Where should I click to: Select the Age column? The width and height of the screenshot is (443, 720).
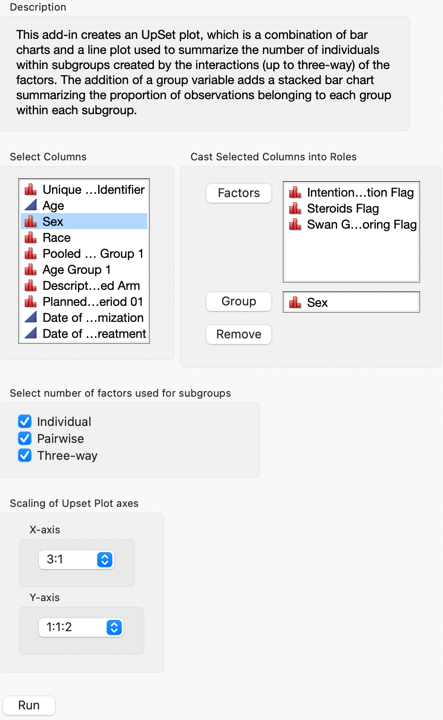click(x=84, y=205)
